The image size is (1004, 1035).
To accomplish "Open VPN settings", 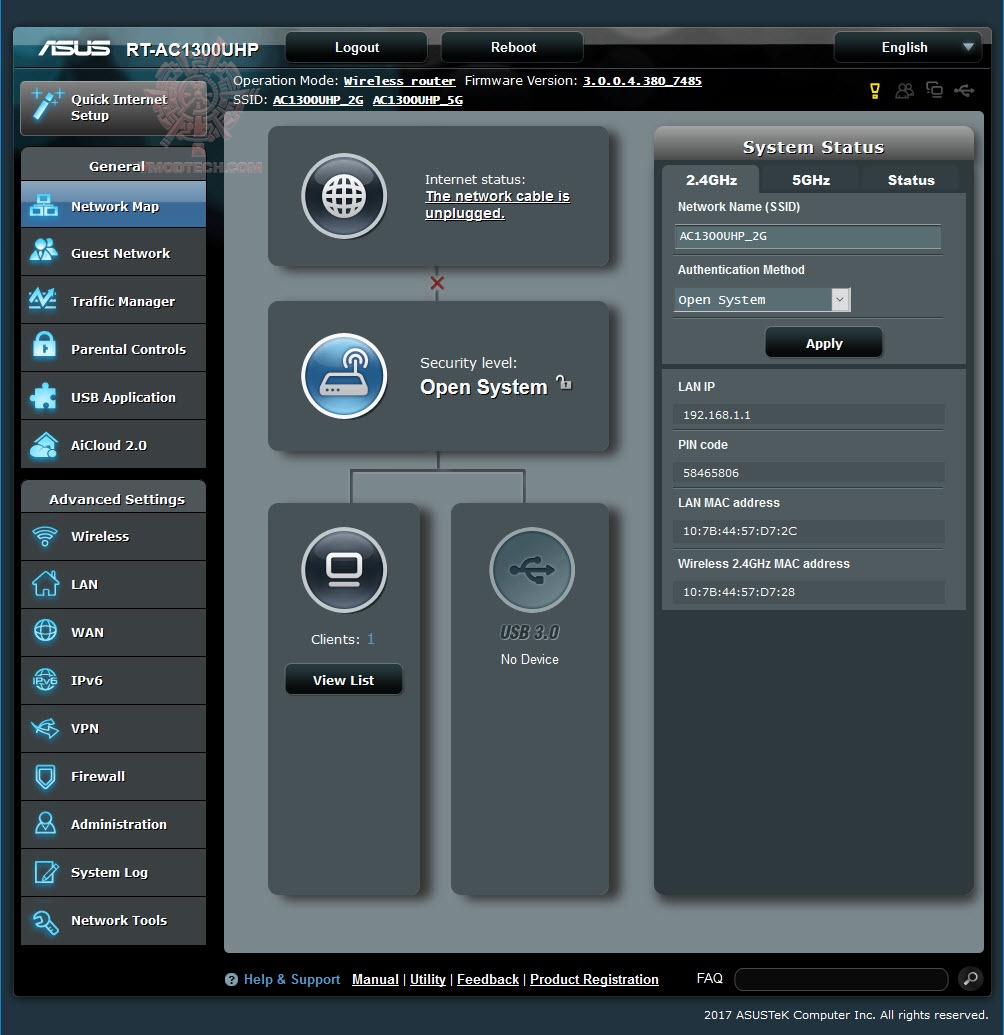I will click(x=114, y=728).
